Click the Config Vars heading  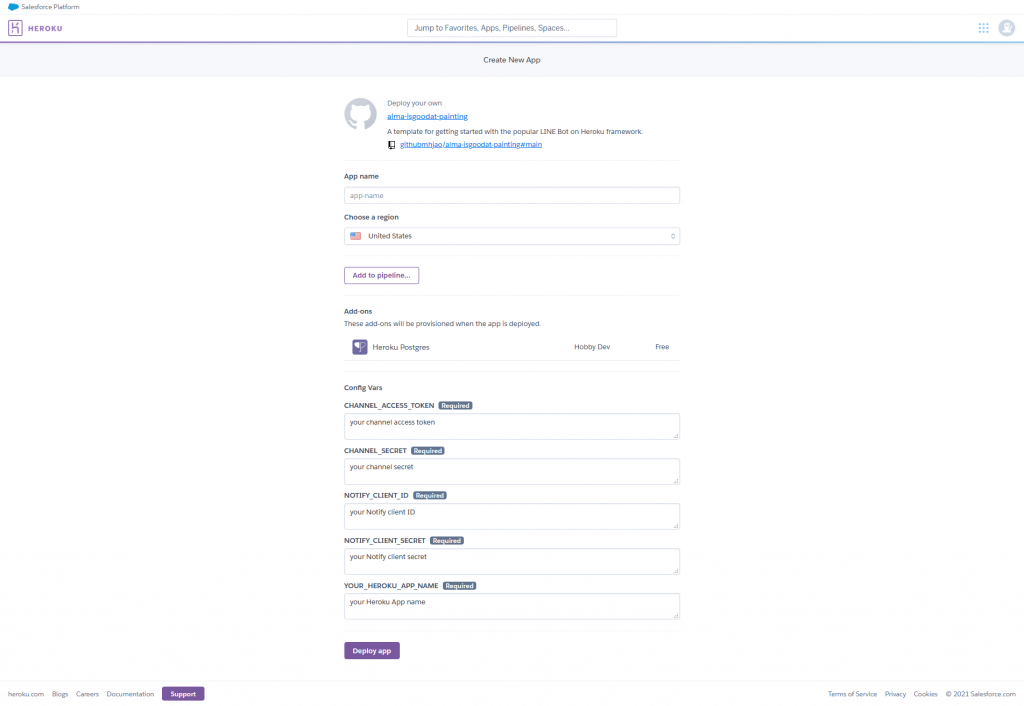tap(363, 388)
